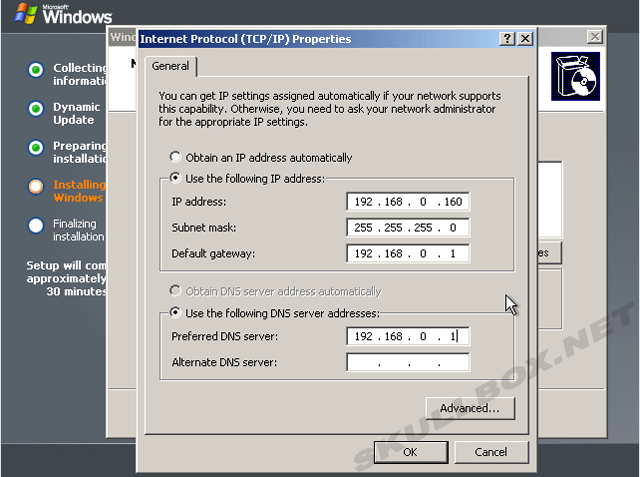Select Obtain DNS server address automatically
Screen dimensions: 640x477
click(175, 291)
